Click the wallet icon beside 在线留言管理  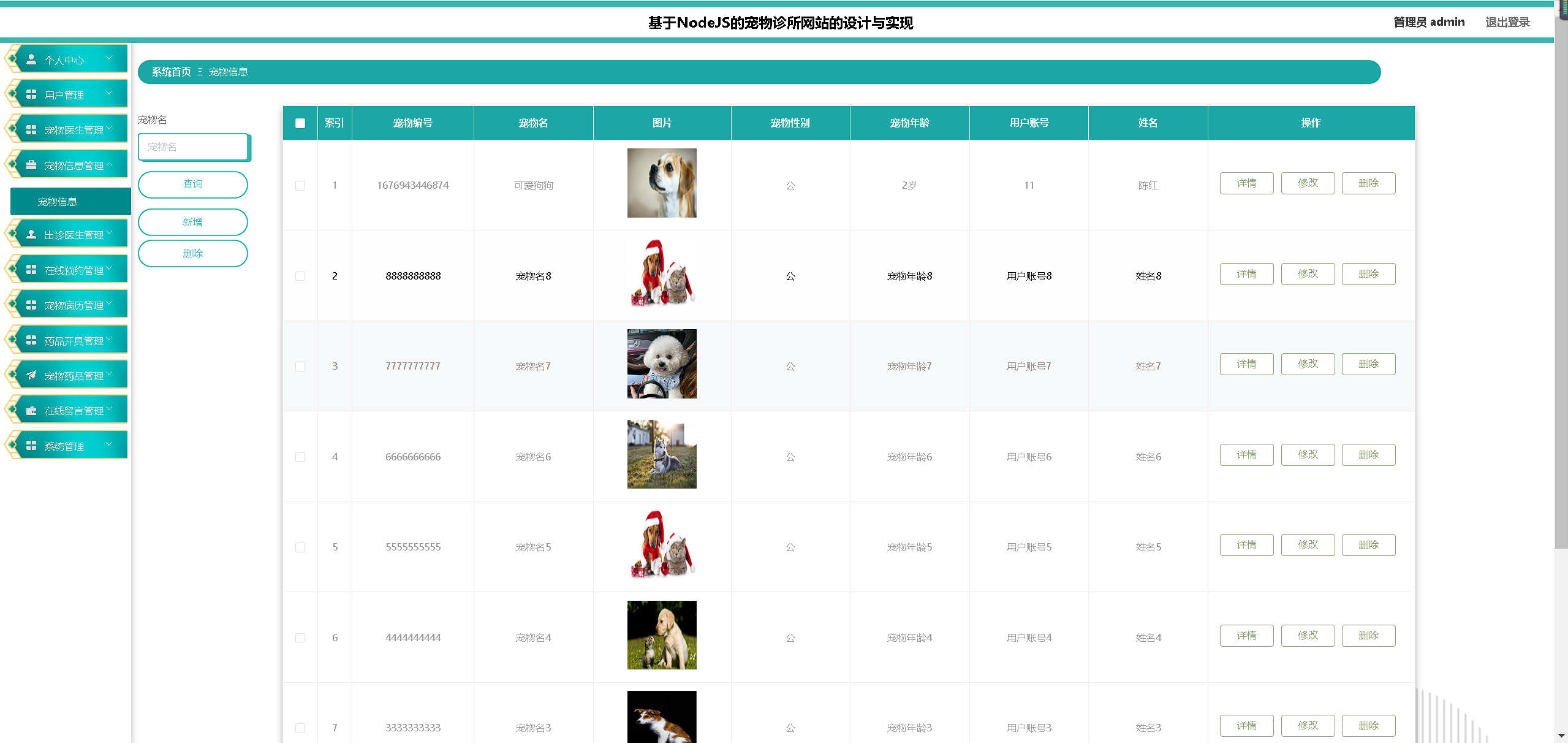(x=31, y=411)
